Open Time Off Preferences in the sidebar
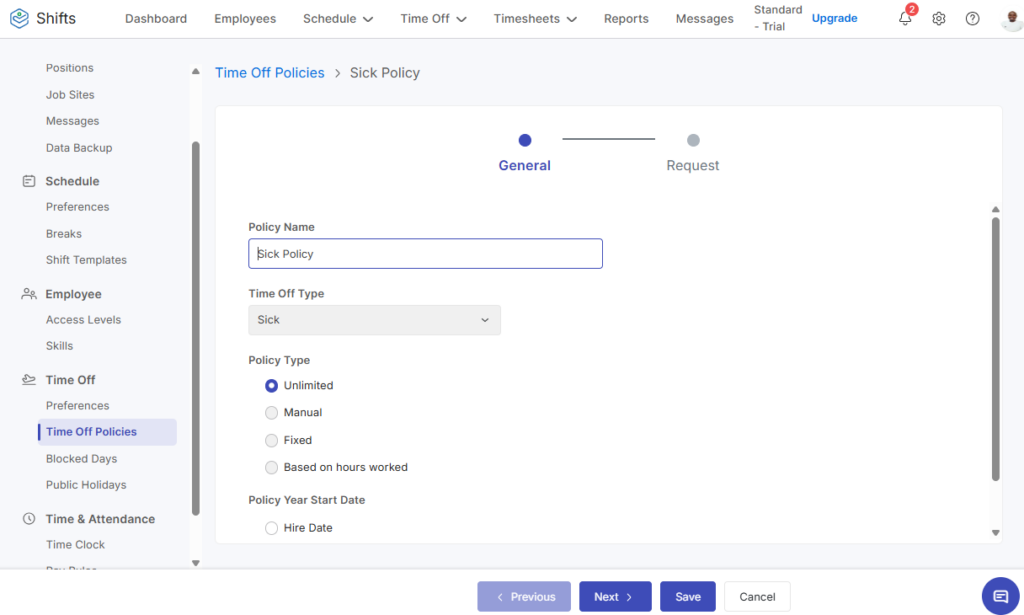The height and width of the screenshot is (615, 1024). coord(77,405)
